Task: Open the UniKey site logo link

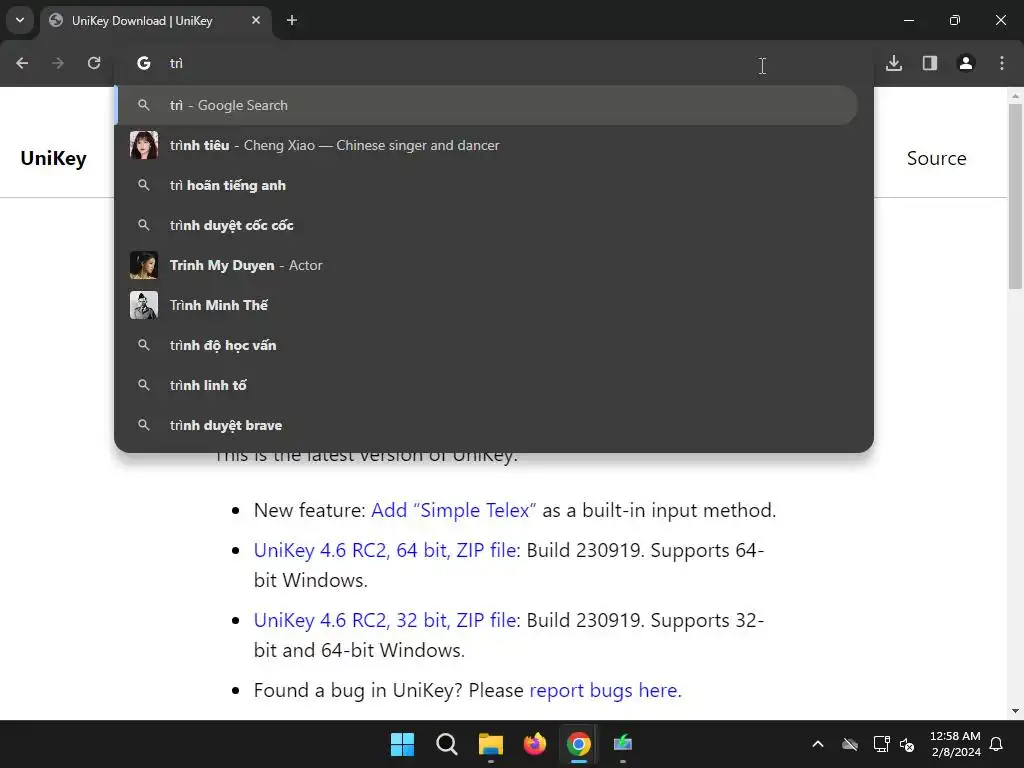Action: [54, 159]
